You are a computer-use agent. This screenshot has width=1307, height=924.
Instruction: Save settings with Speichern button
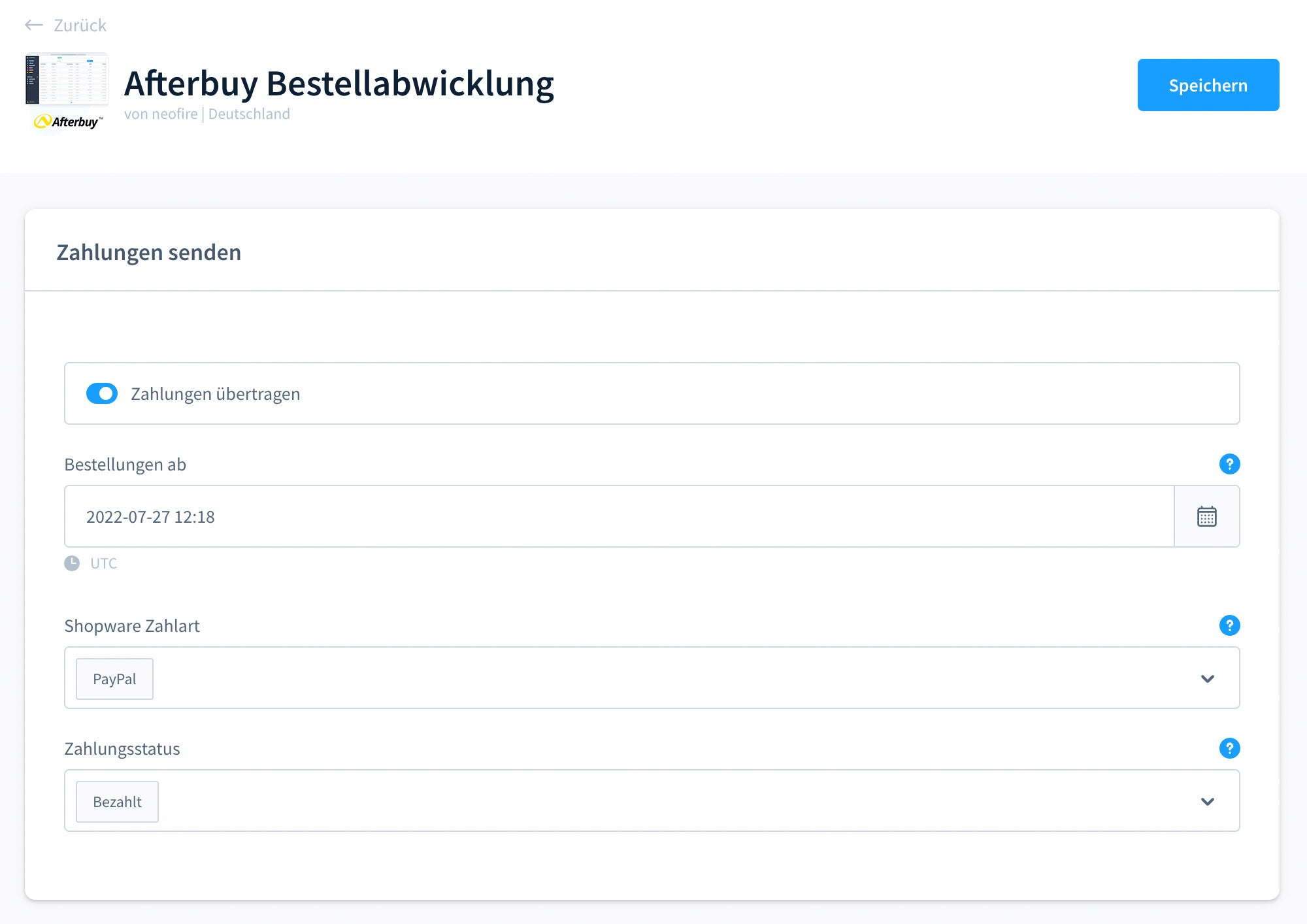(1208, 85)
